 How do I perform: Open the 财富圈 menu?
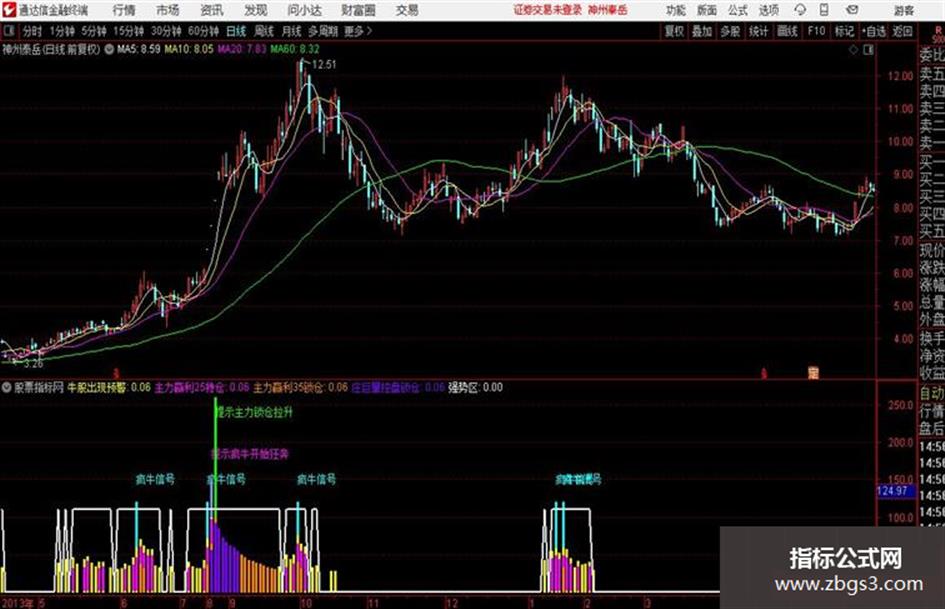(x=358, y=10)
